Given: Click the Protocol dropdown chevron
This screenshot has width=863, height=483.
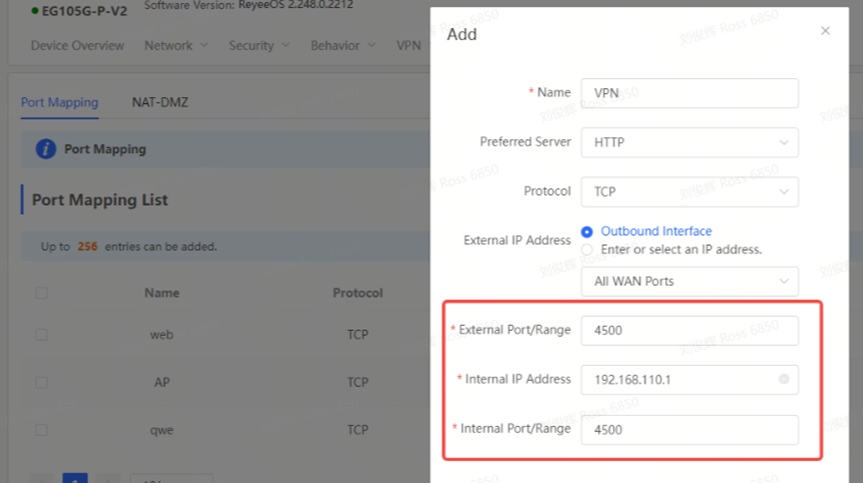Looking at the screenshot, I should 783,191.
